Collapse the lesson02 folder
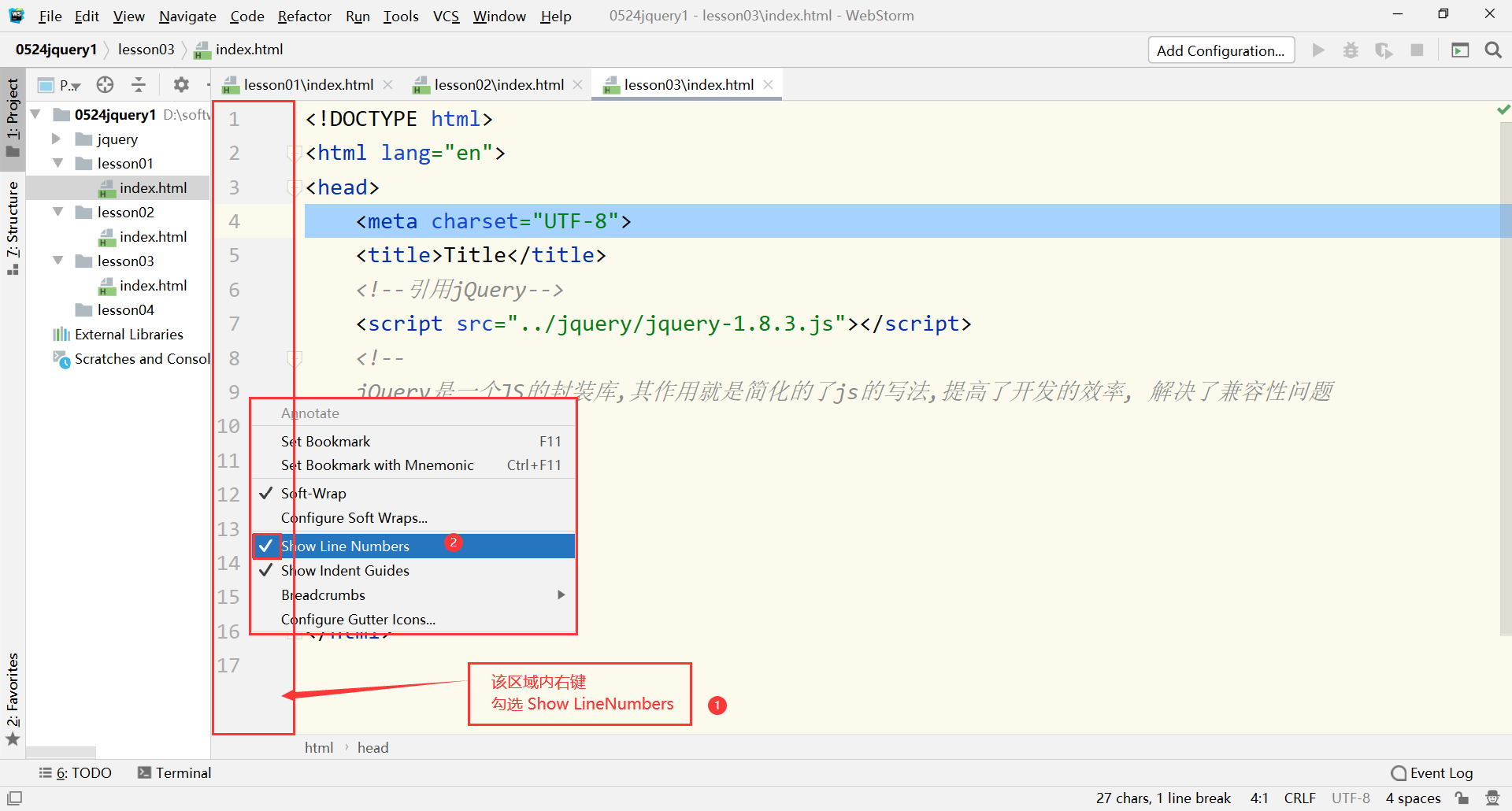This screenshot has height=811, width=1512. click(57, 212)
